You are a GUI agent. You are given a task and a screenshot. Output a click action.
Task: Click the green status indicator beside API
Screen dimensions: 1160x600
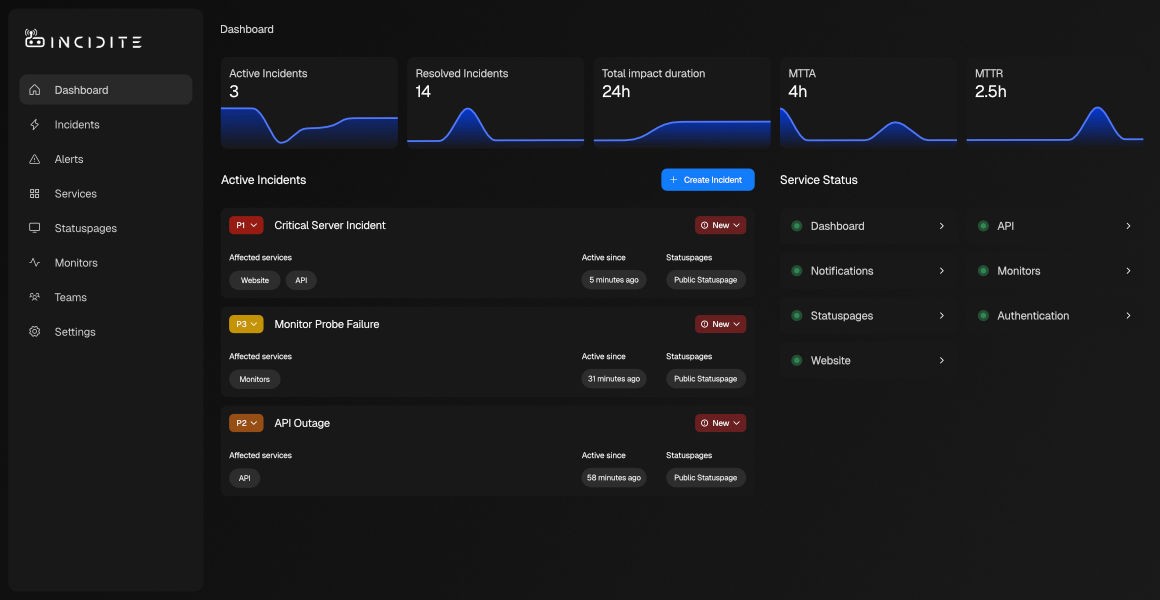pos(985,225)
